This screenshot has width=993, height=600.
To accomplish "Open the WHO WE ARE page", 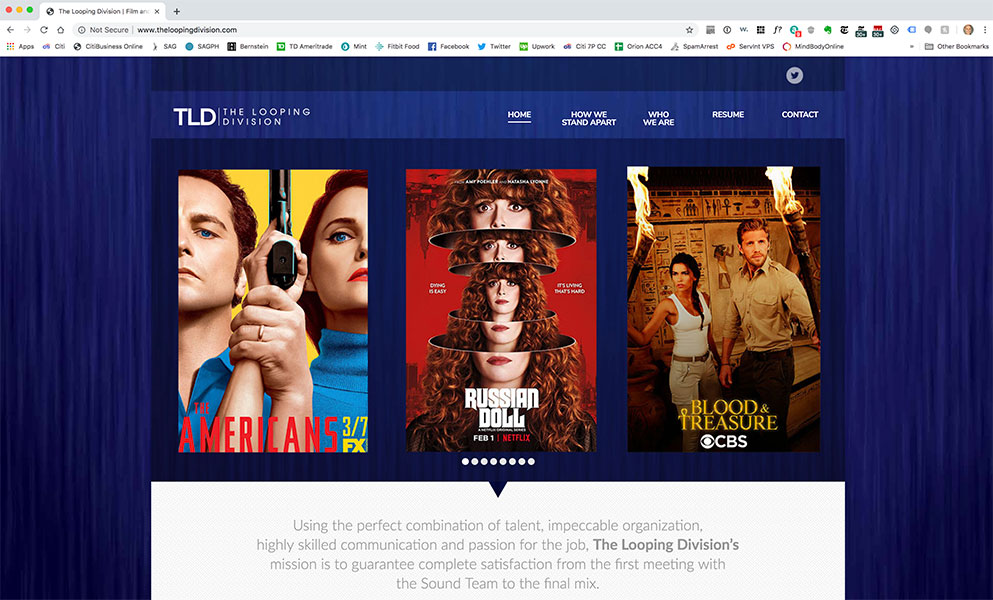I will [659, 118].
